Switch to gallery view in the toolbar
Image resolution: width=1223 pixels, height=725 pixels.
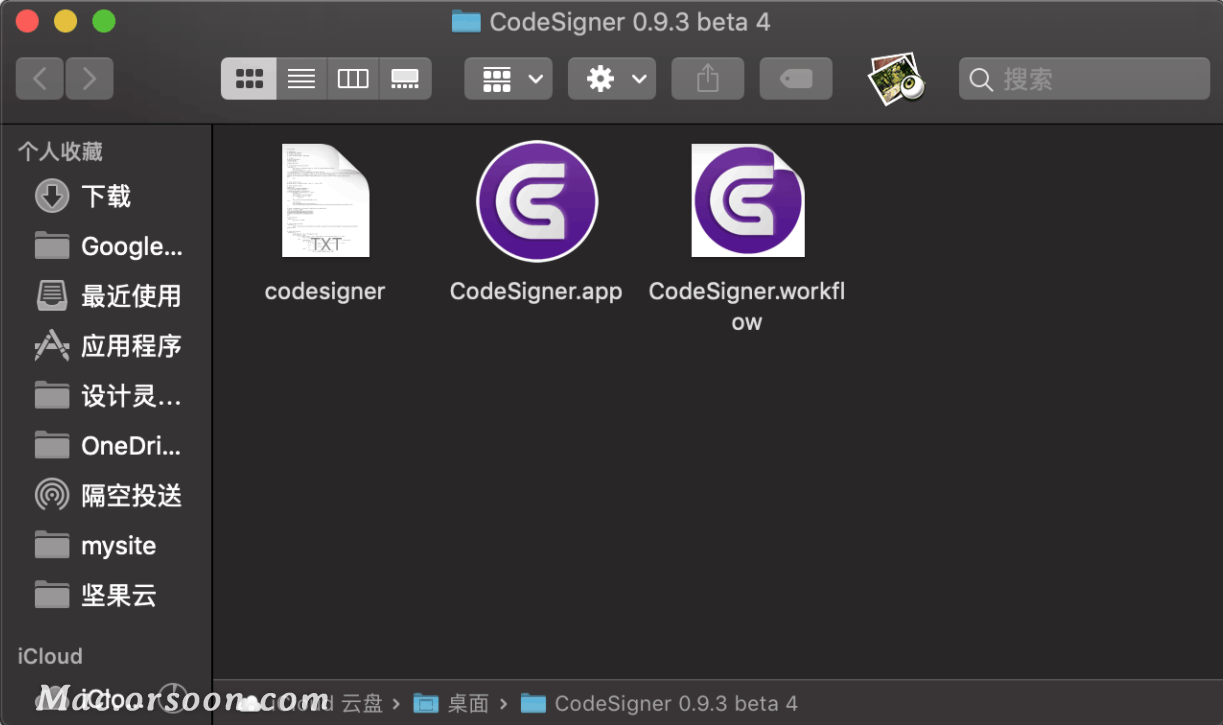click(404, 78)
